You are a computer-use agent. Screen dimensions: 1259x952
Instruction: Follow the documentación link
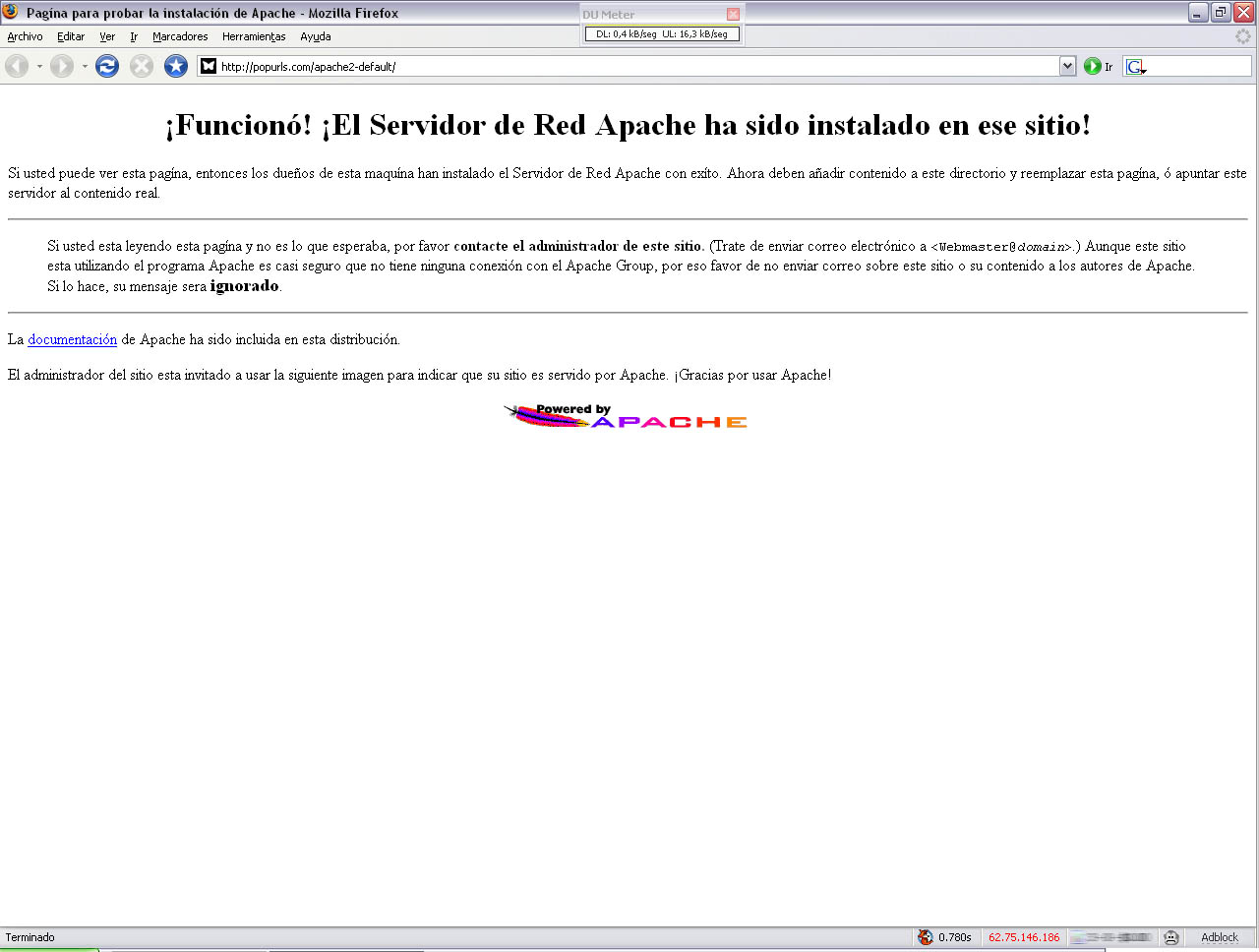click(x=72, y=339)
